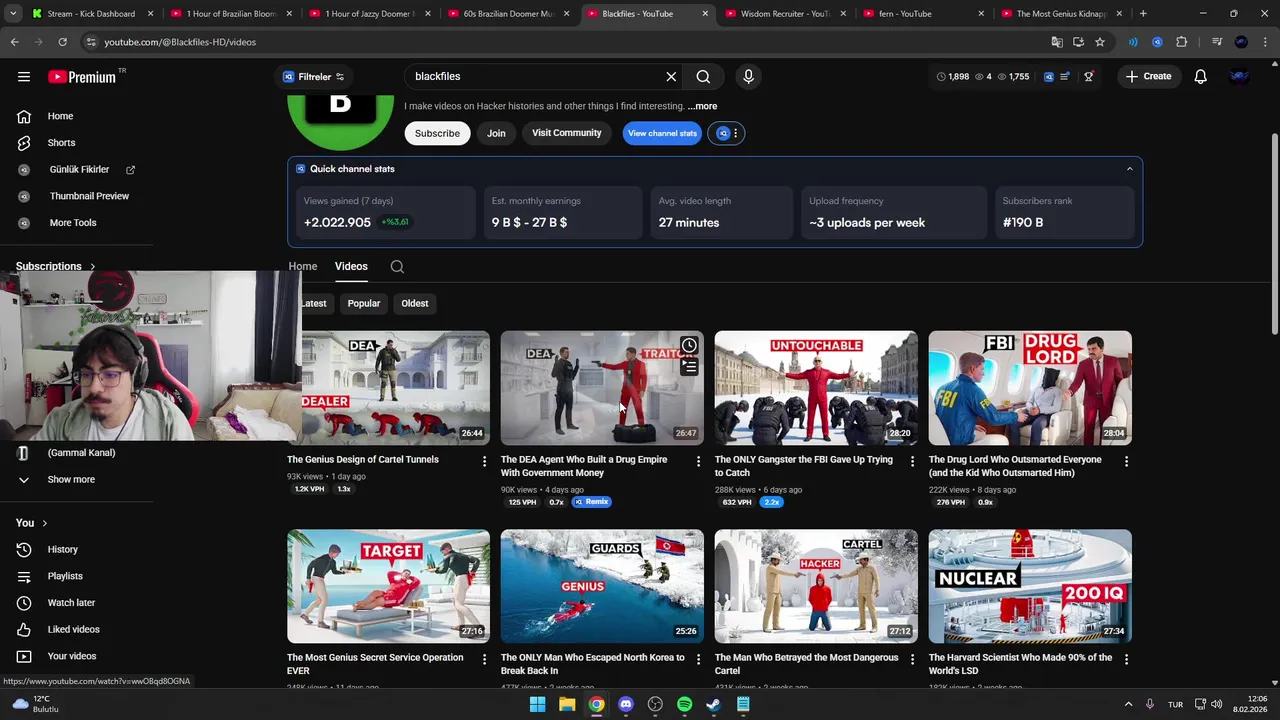Expand channel description with ...more

702,106
